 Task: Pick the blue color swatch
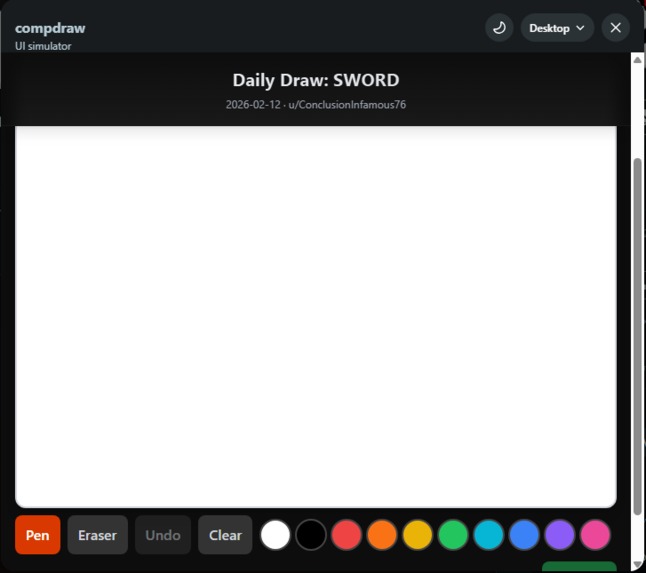pos(524,535)
